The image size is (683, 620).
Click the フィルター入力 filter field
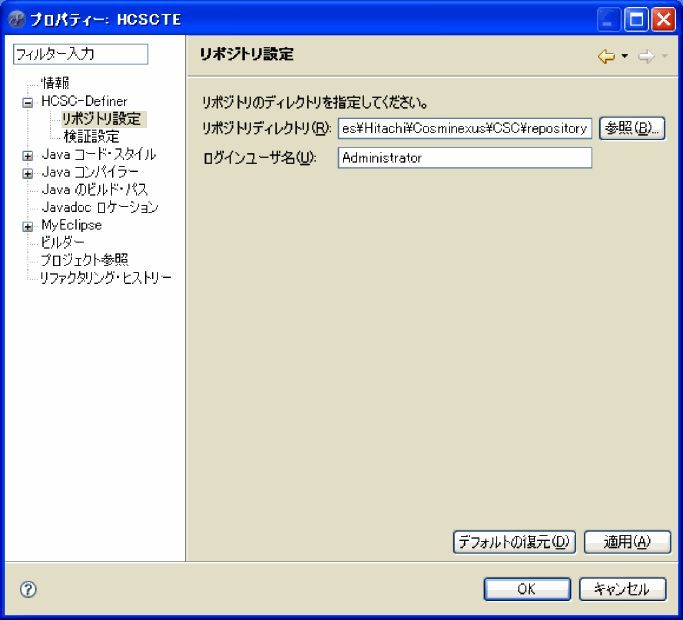[x=81, y=54]
